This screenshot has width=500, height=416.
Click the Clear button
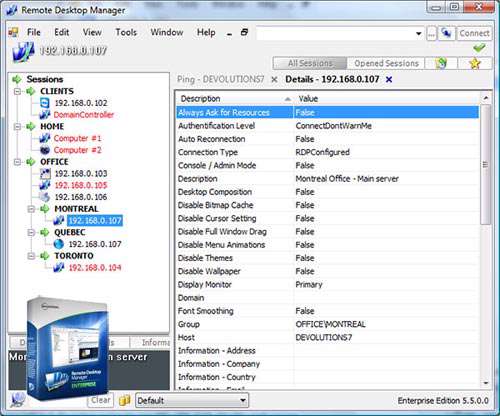(101, 400)
